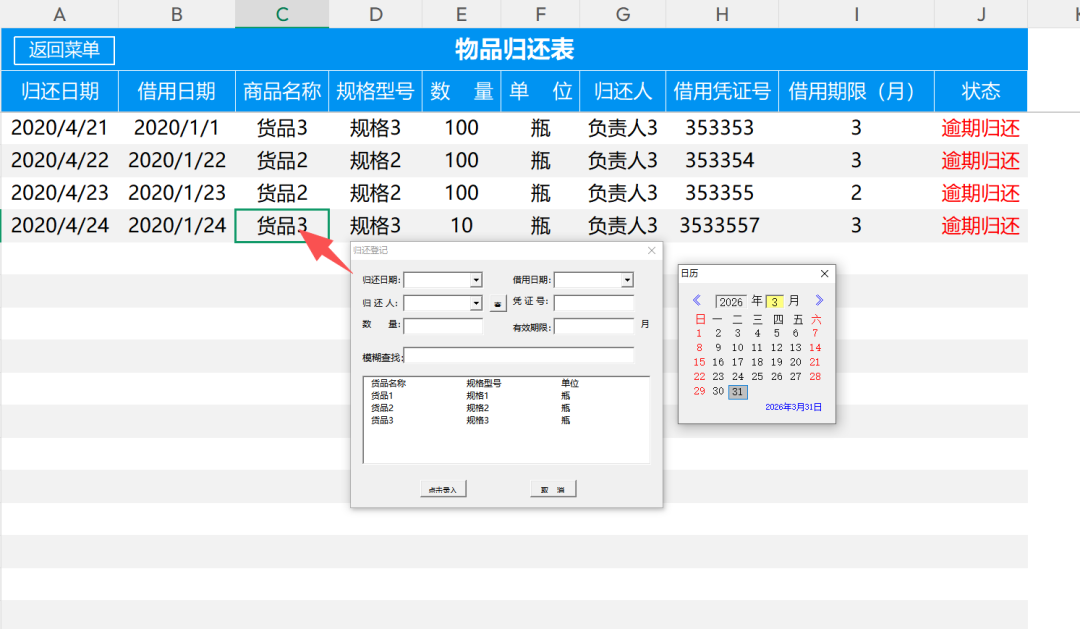Go to previous month in calendar
1080x629 pixels.
(696, 300)
